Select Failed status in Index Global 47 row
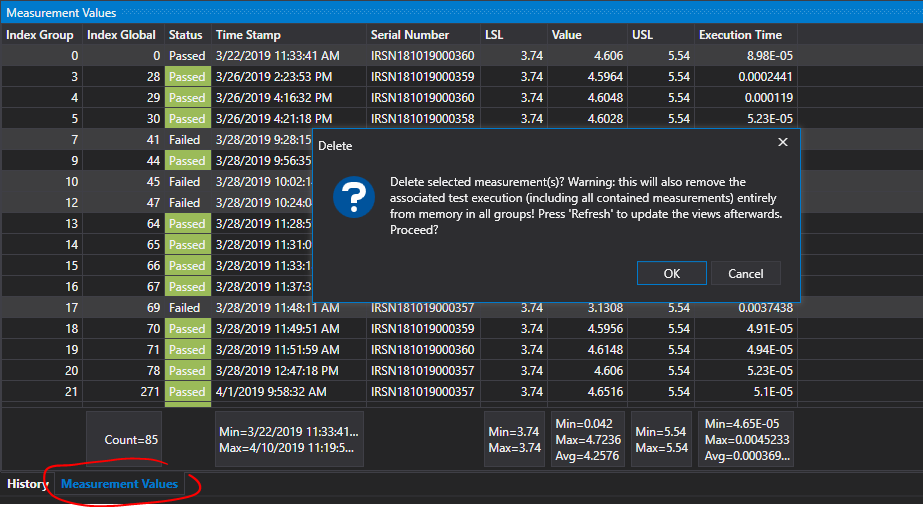 click(x=188, y=203)
